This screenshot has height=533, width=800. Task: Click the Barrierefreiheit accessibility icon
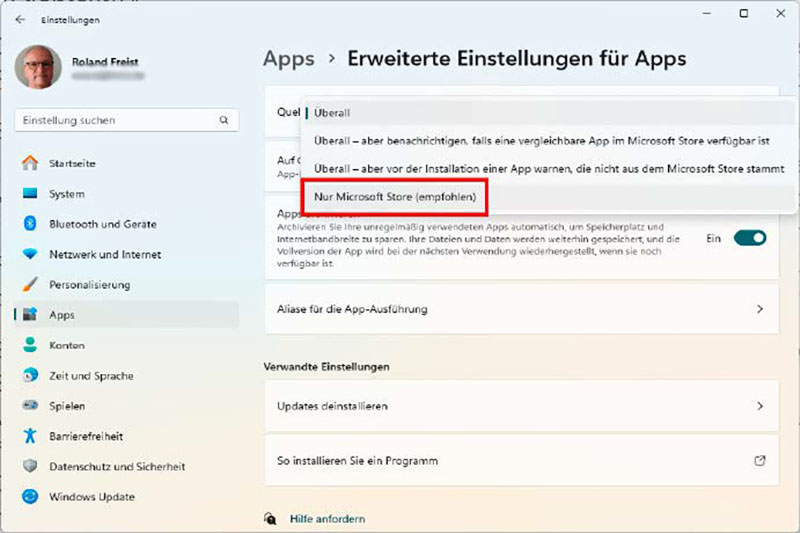coord(30,436)
